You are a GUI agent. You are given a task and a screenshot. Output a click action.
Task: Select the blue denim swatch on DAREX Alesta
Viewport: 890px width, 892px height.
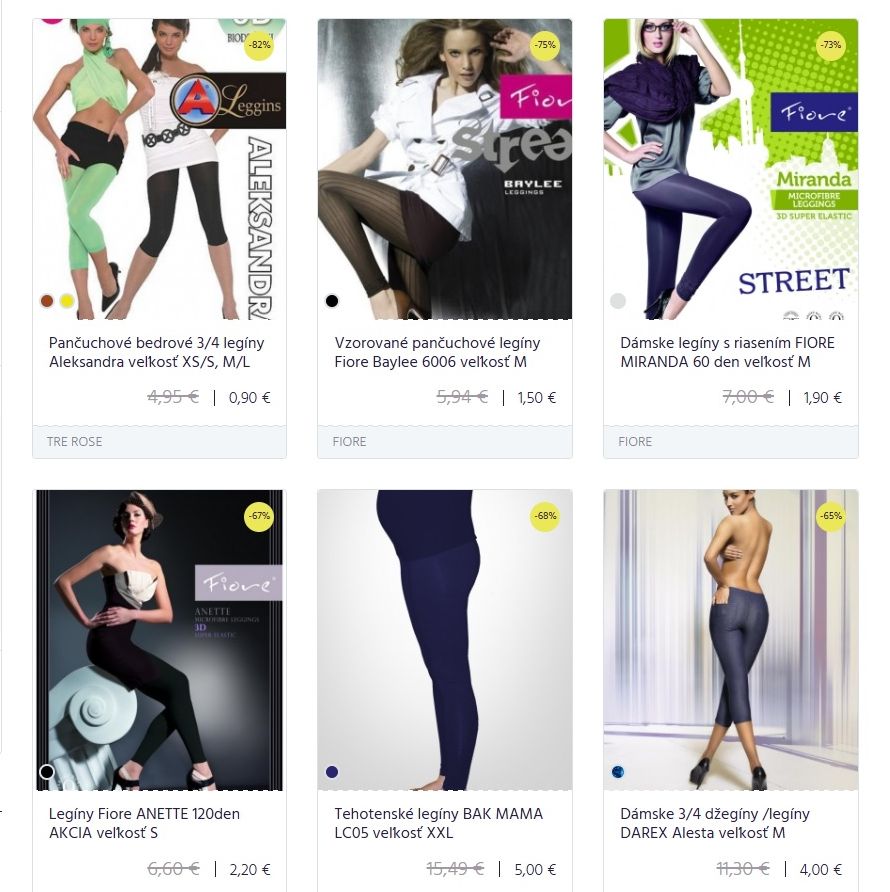tap(618, 772)
